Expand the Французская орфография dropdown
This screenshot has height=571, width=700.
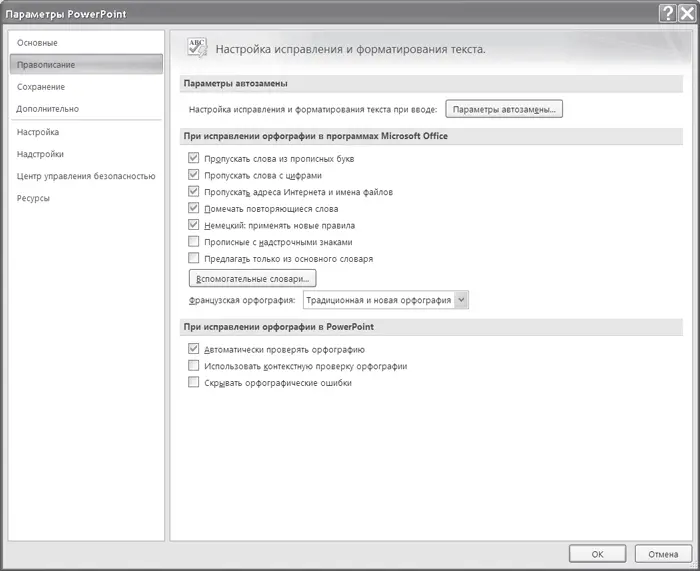460,299
